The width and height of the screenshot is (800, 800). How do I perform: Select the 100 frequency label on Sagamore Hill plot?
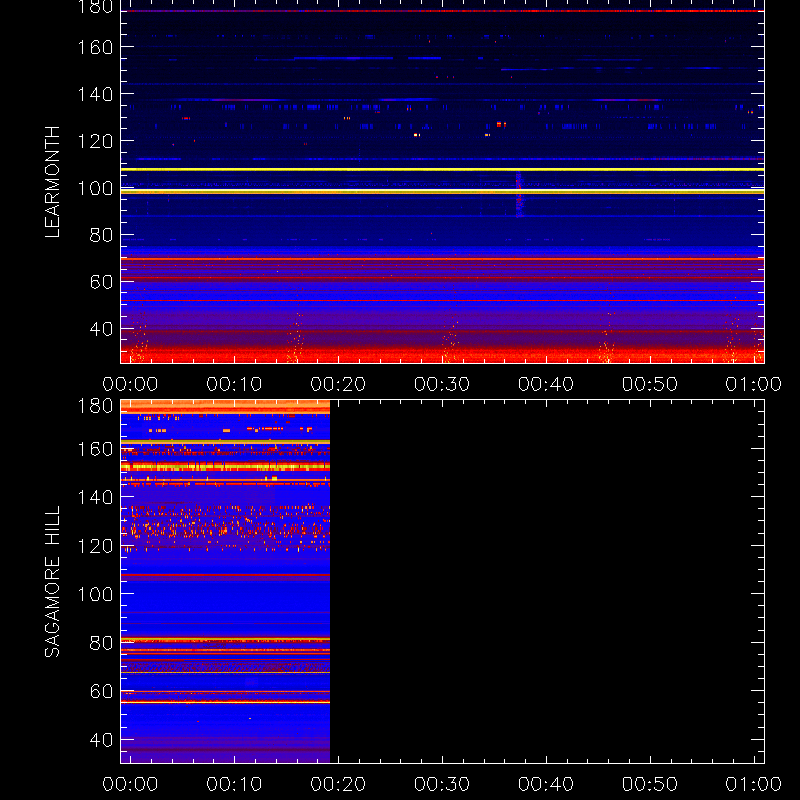click(95, 594)
